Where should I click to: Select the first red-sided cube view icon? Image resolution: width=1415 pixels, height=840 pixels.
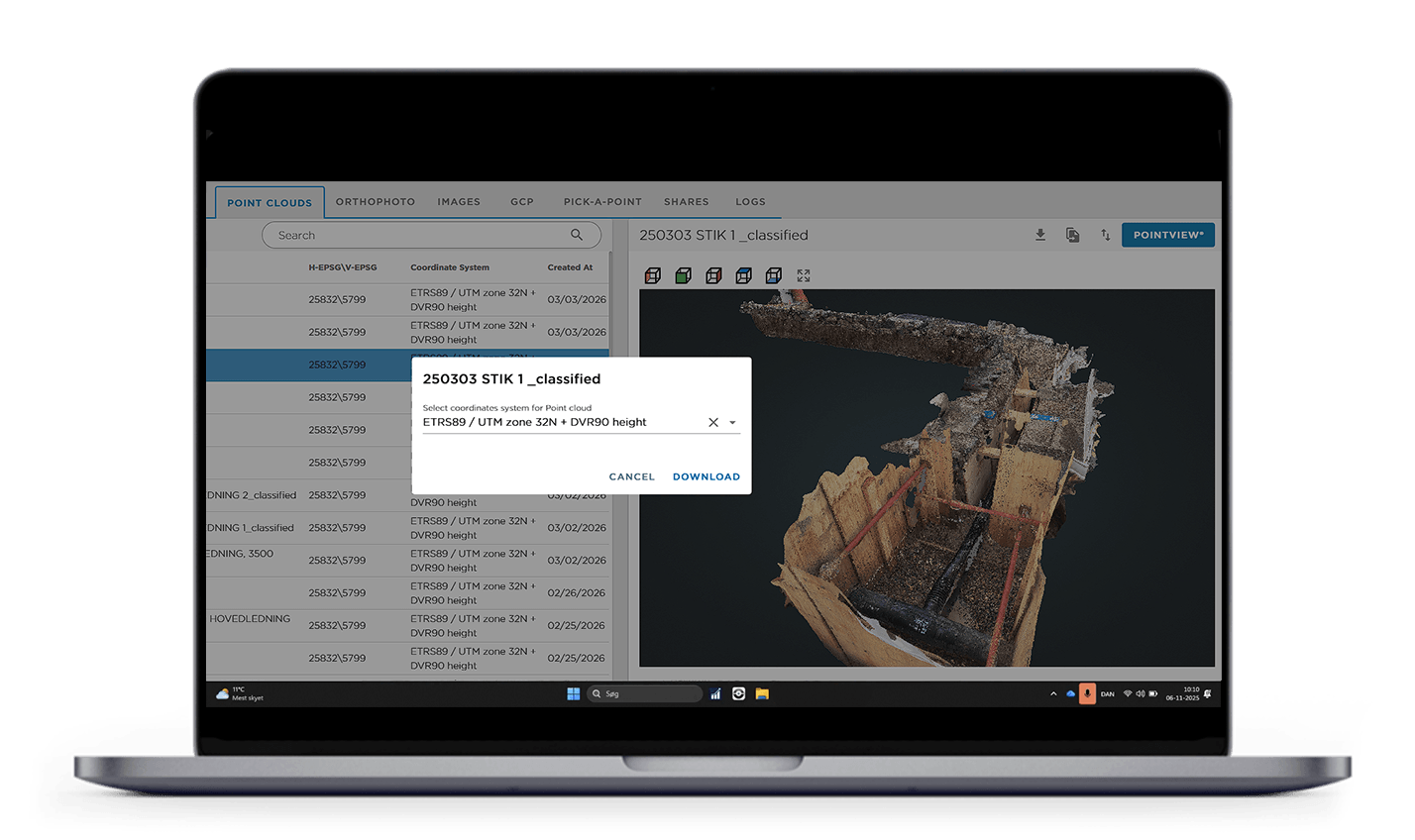(652, 275)
